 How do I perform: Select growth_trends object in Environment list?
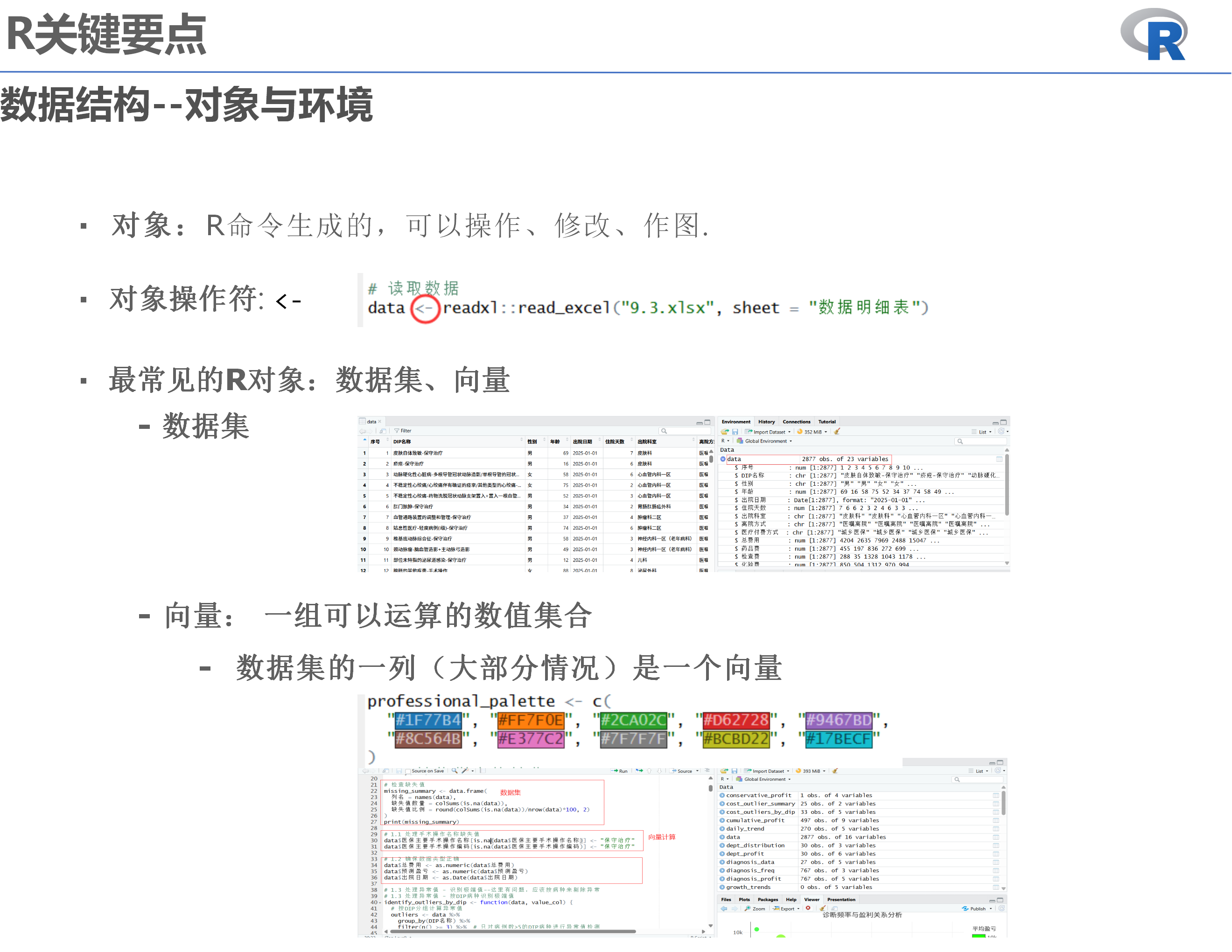tap(749, 888)
